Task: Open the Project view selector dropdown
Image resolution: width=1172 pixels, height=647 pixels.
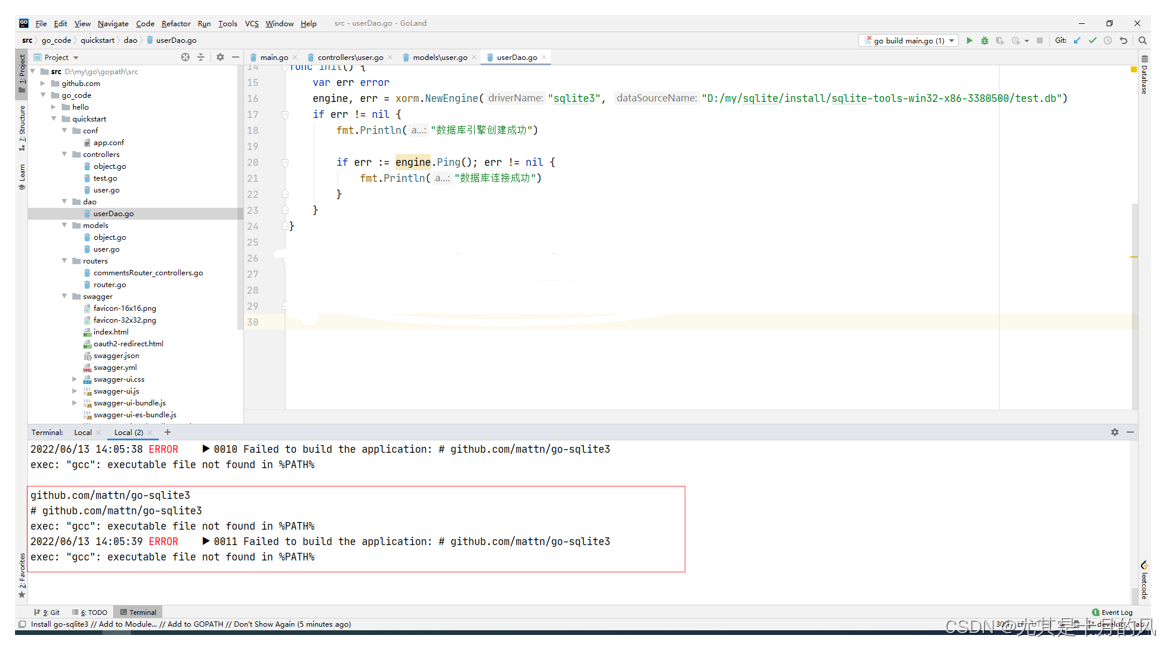Action: pyautogui.click(x=57, y=57)
